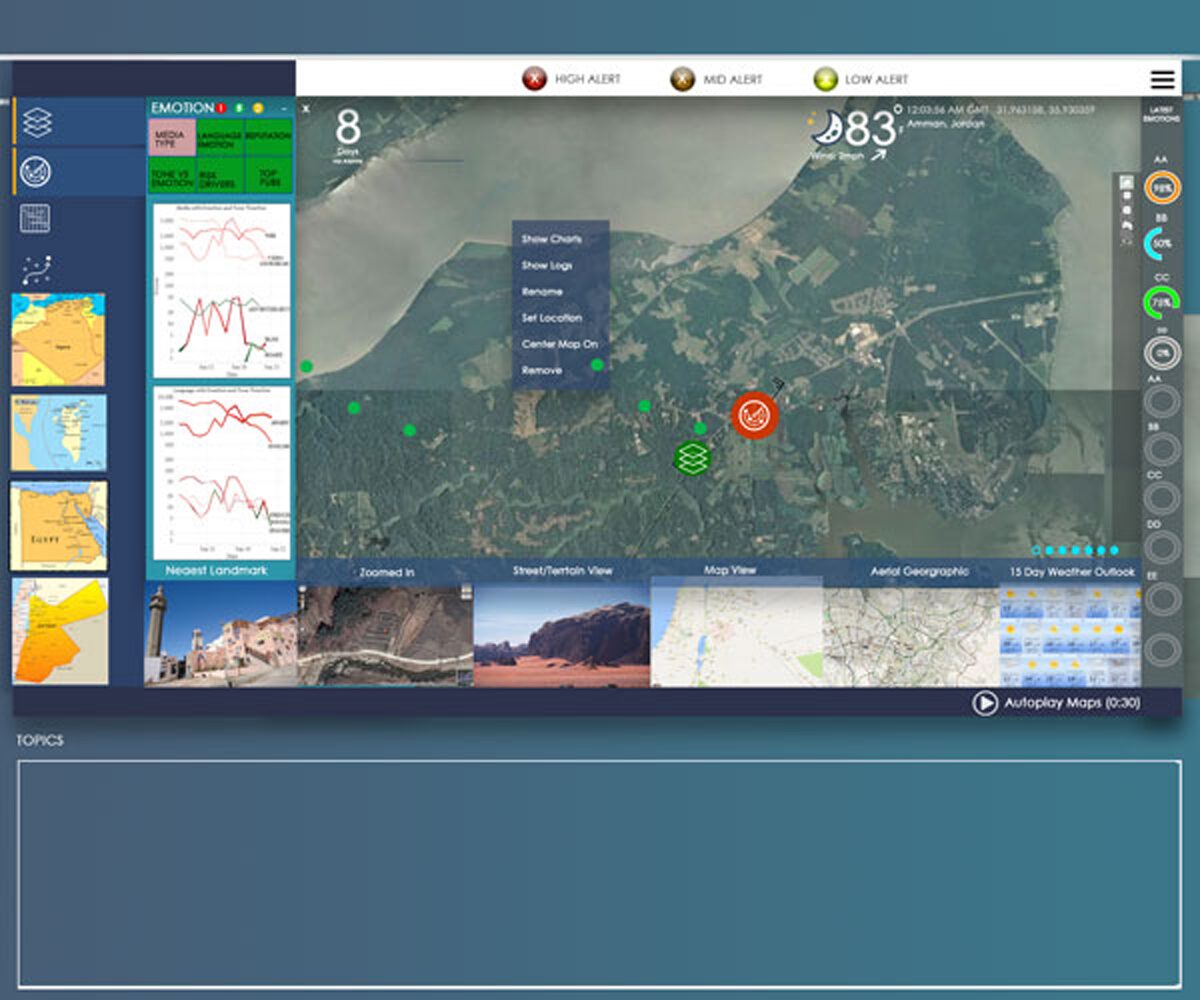Open the stacked layers sidebar icon

point(37,122)
